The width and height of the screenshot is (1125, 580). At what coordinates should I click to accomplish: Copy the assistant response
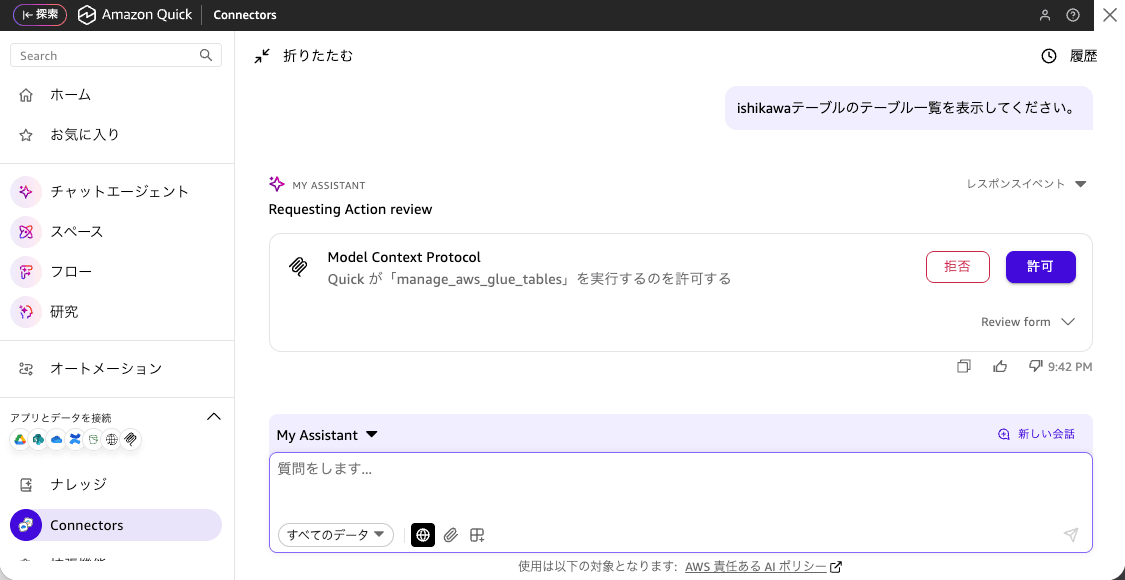964,367
